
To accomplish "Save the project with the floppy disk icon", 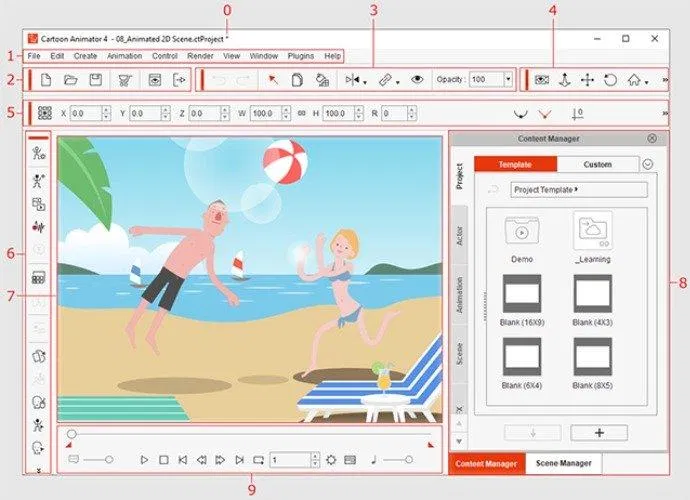I will click(95, 80).
